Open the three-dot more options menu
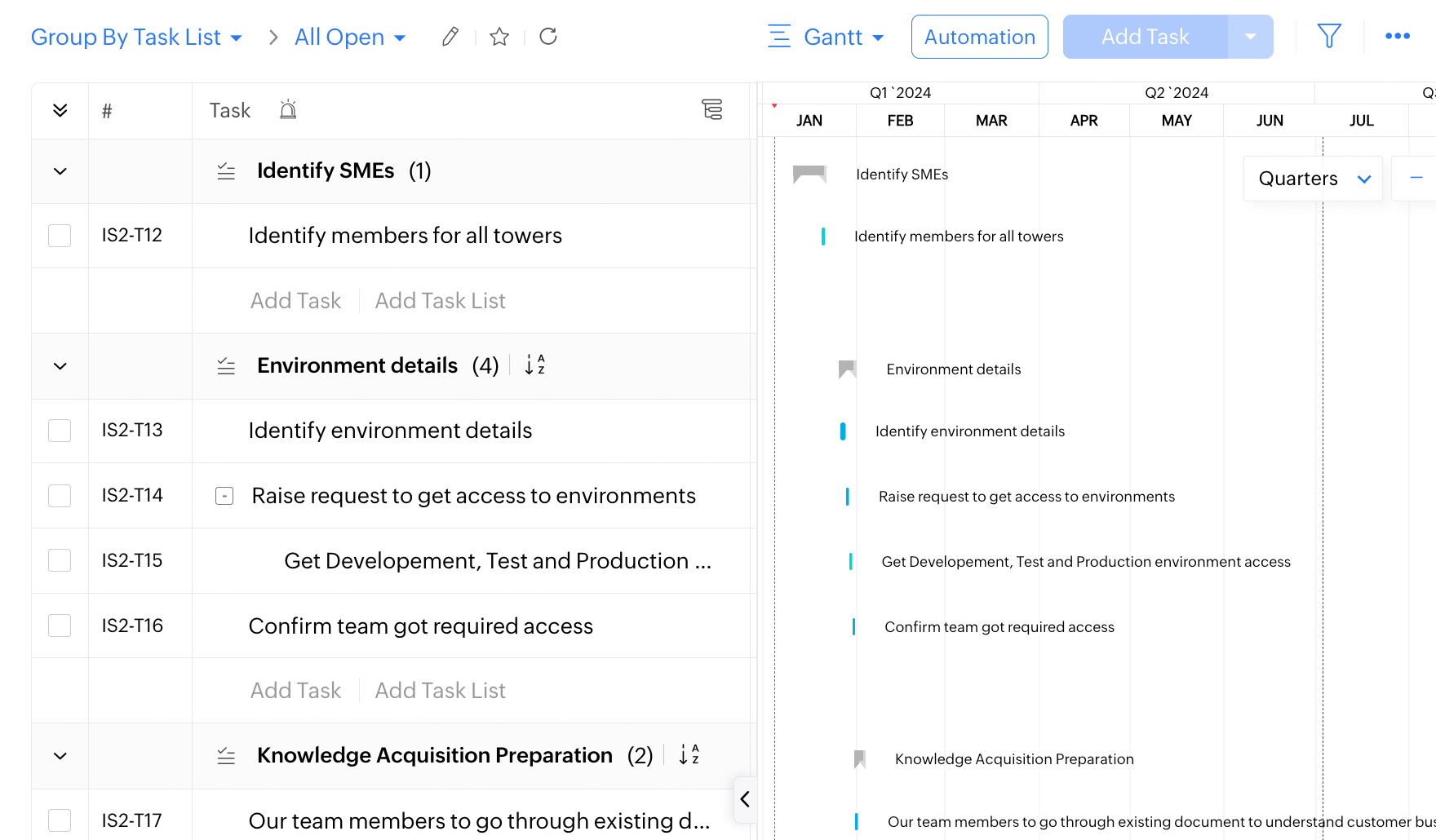Screen dimensions: 1436x840 pyautogui.click(x=1397, y=36)
